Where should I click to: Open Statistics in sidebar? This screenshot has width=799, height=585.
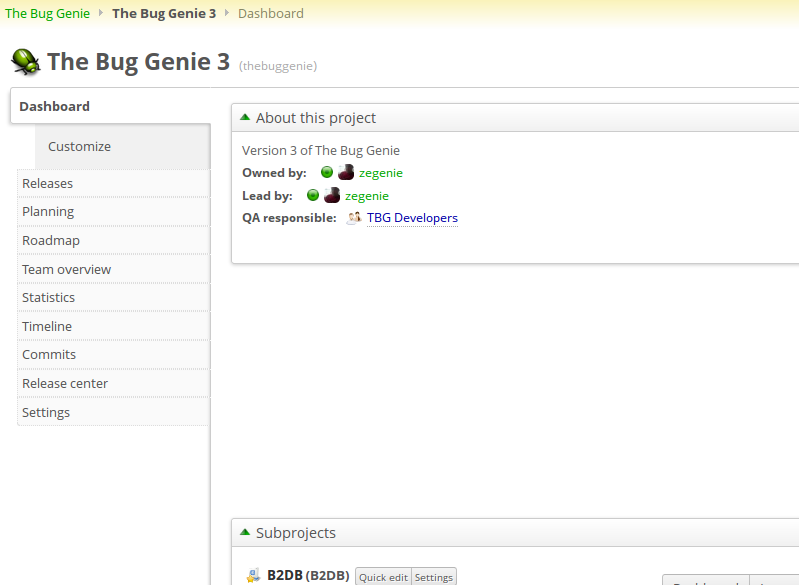[x=114, y=298]
